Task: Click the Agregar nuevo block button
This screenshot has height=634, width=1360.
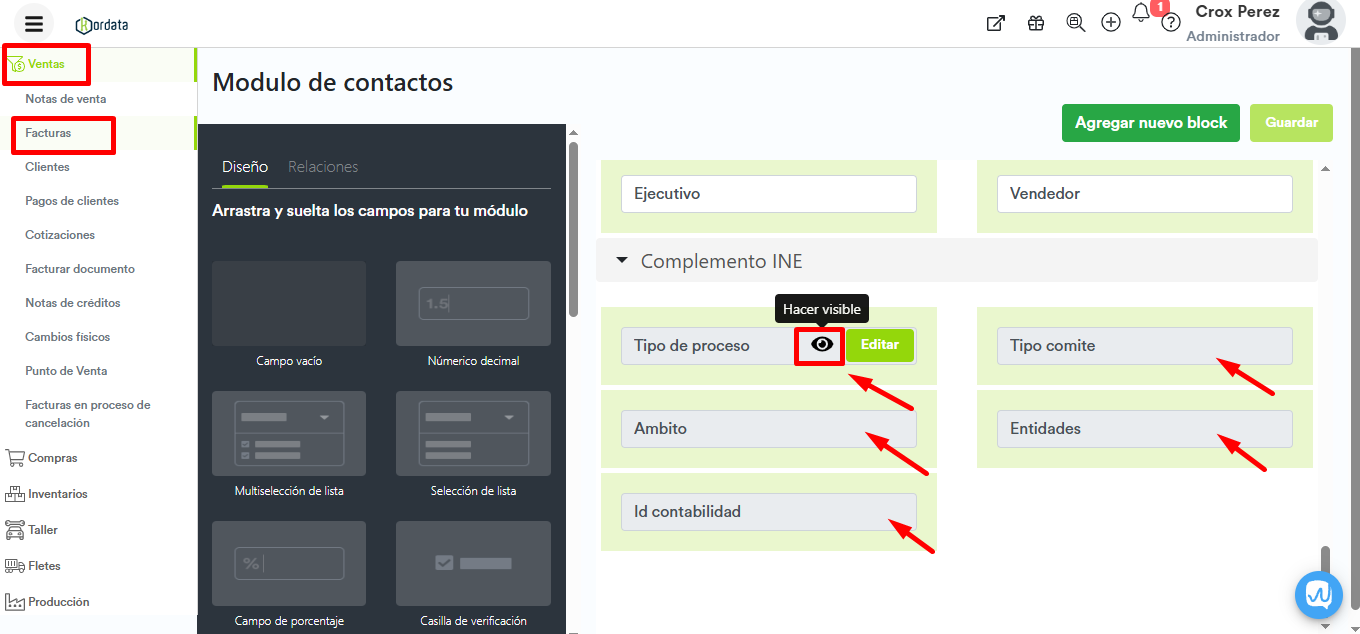Action: [1151, 123]
